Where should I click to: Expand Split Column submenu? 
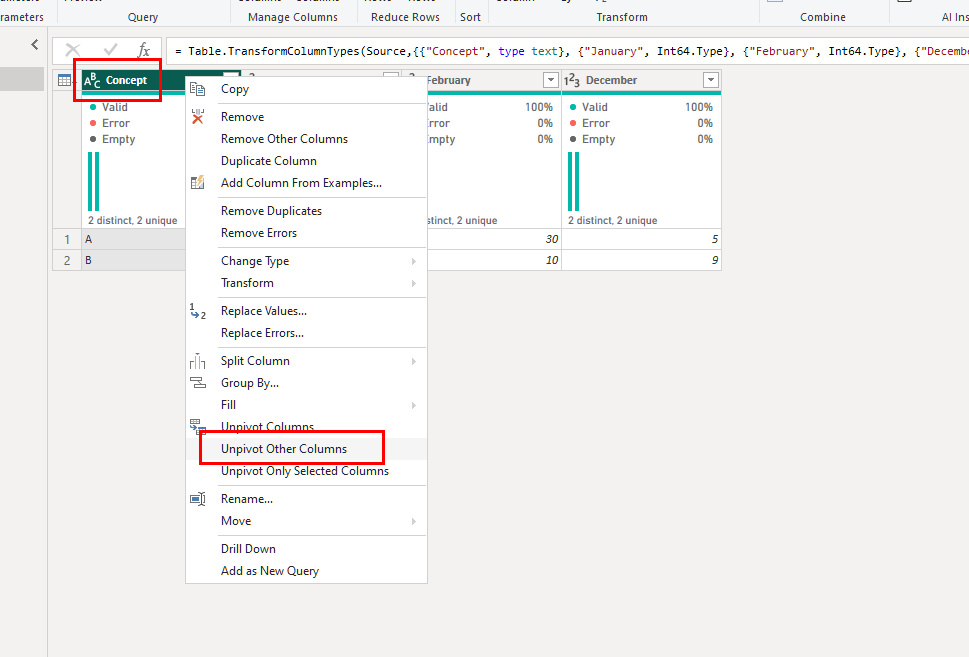[x=413, y=361]
